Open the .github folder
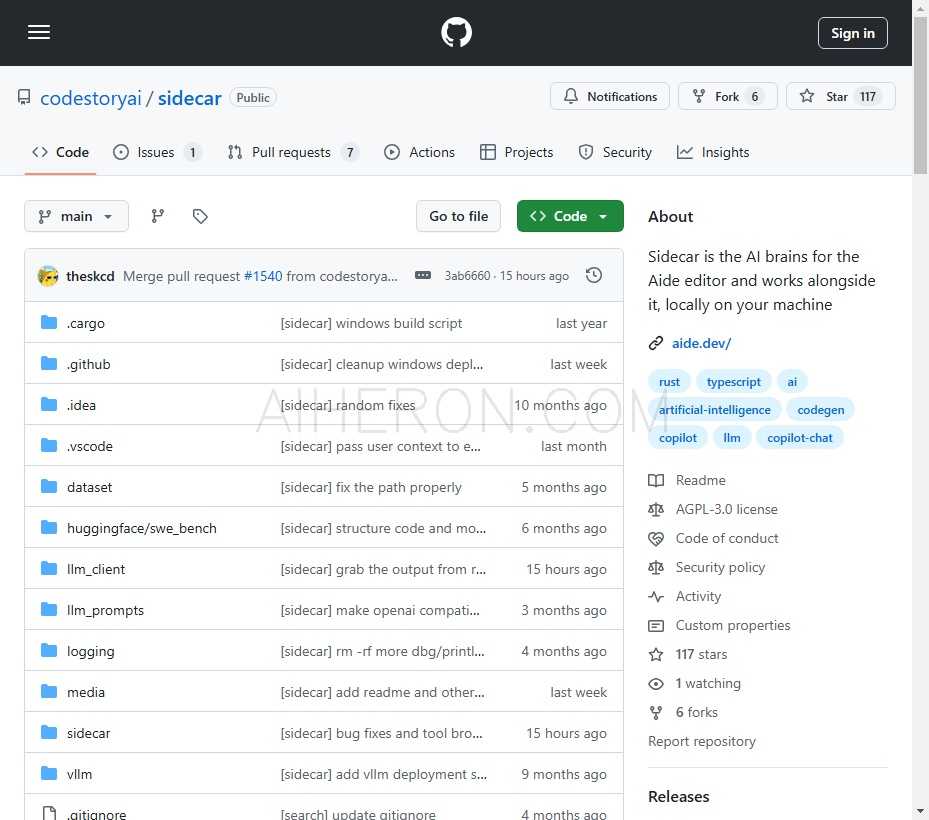 click(89, 364)
